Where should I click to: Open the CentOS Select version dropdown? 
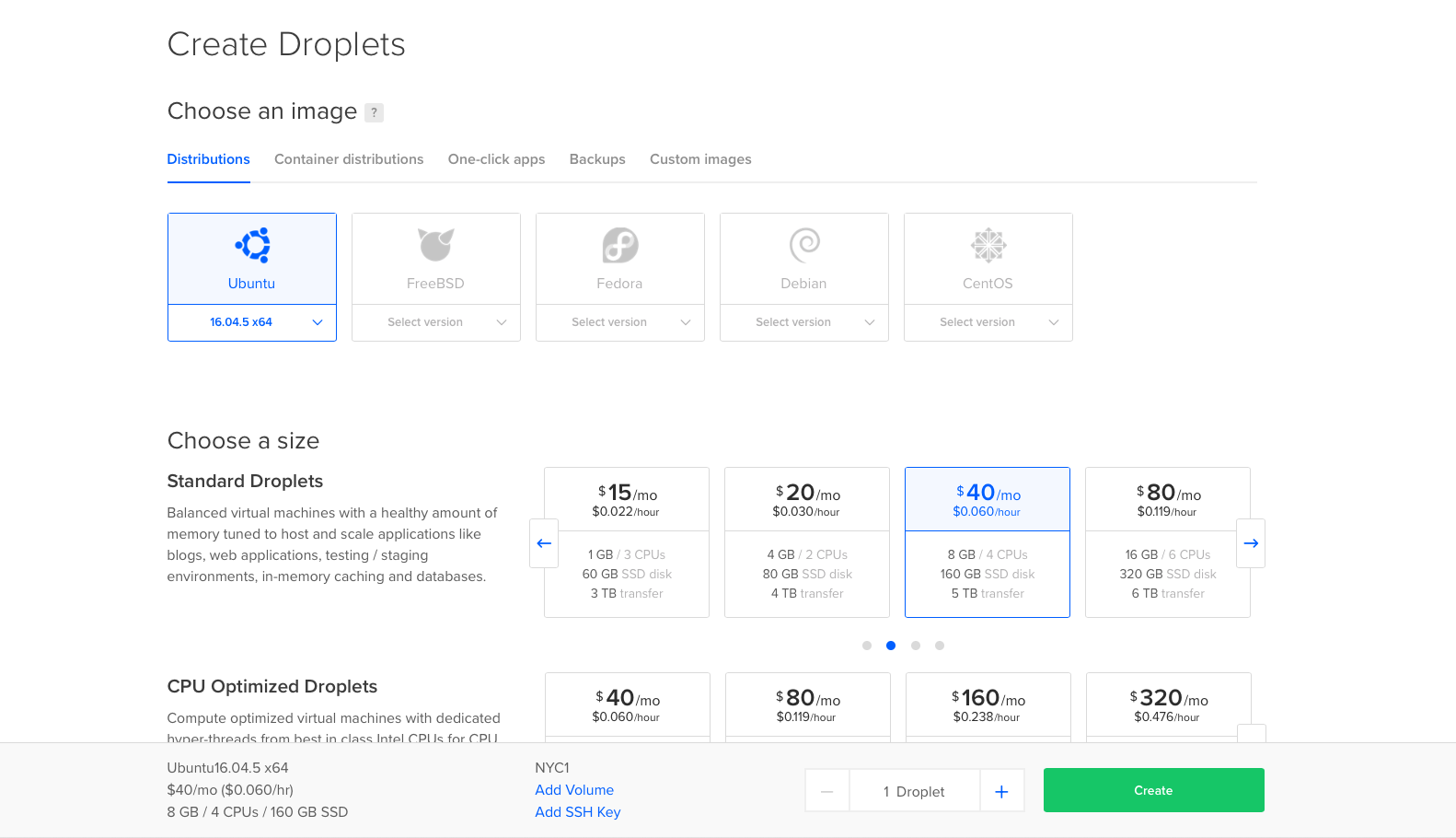point(988,322)
